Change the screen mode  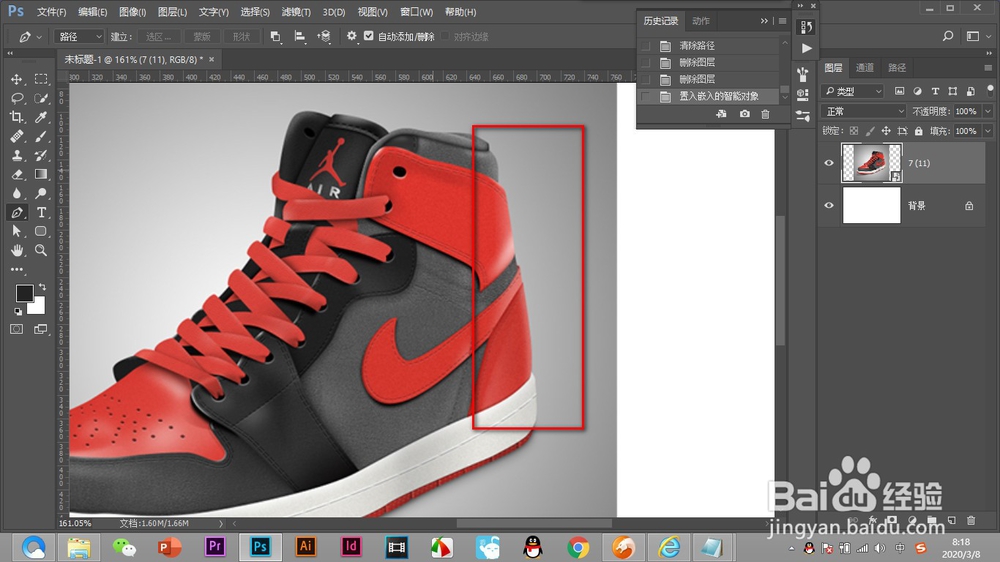(41, 329)
